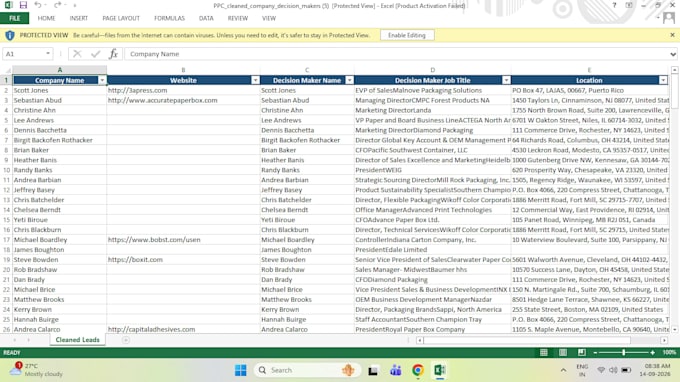Click the 100% zoom level button

tap(669, 353)
